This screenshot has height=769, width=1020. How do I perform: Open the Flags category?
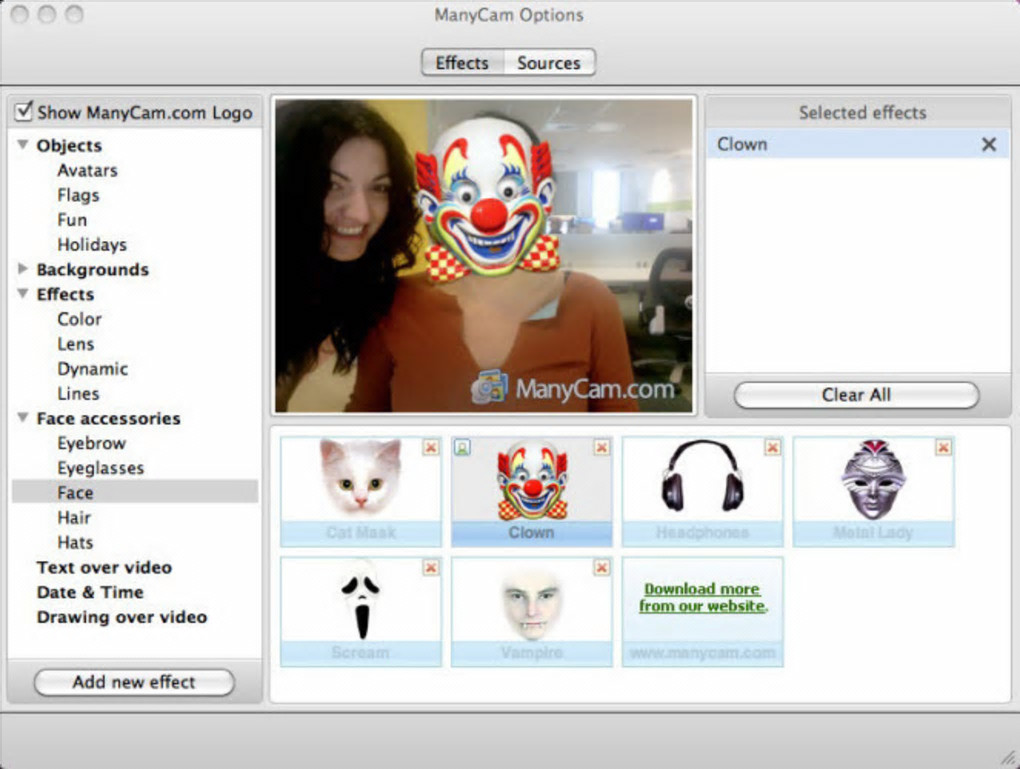78,195
